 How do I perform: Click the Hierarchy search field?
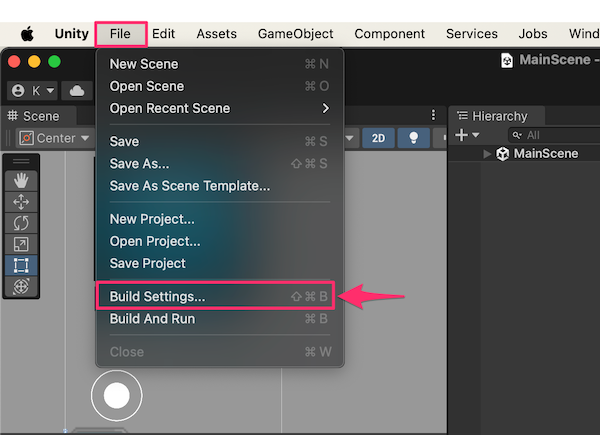(x=554, y=135)
